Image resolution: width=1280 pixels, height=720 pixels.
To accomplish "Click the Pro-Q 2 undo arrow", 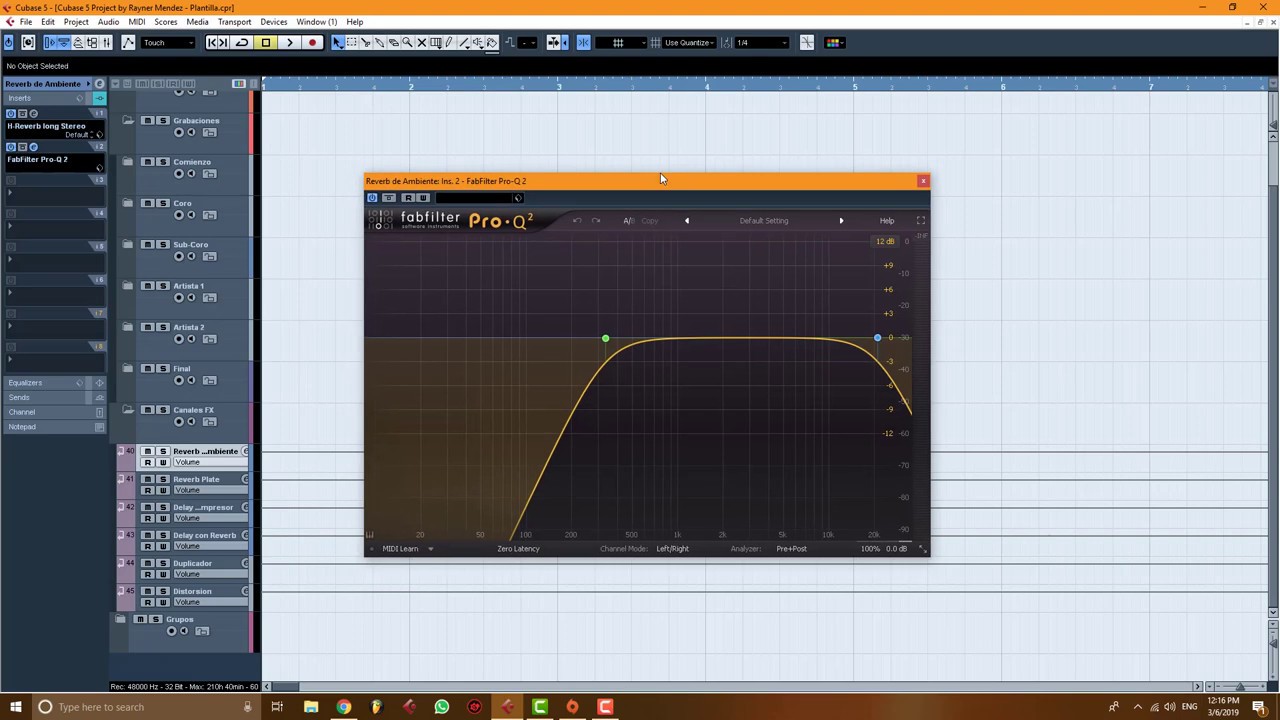I will pyautogui.click(x=577, y=220).
